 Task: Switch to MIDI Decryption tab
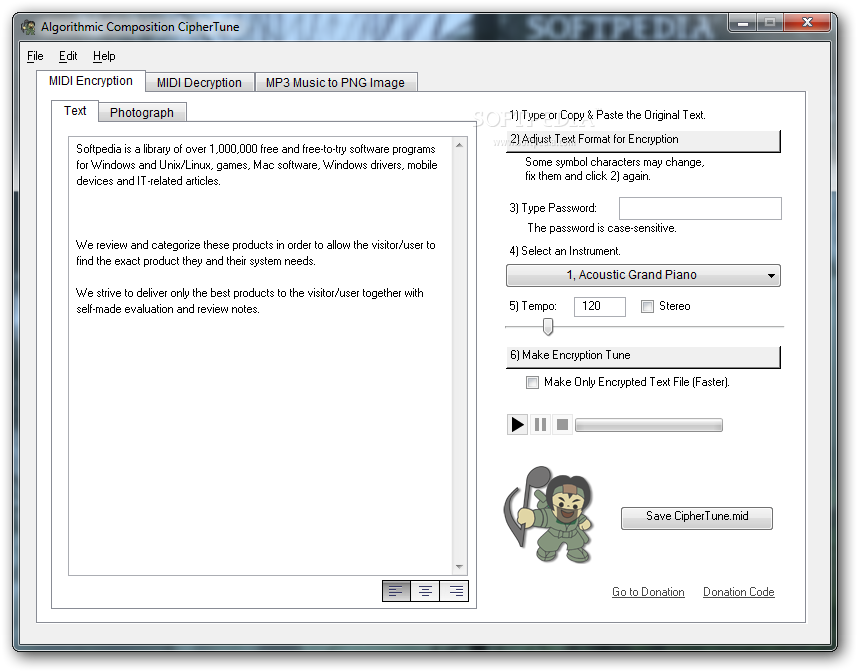199,83
